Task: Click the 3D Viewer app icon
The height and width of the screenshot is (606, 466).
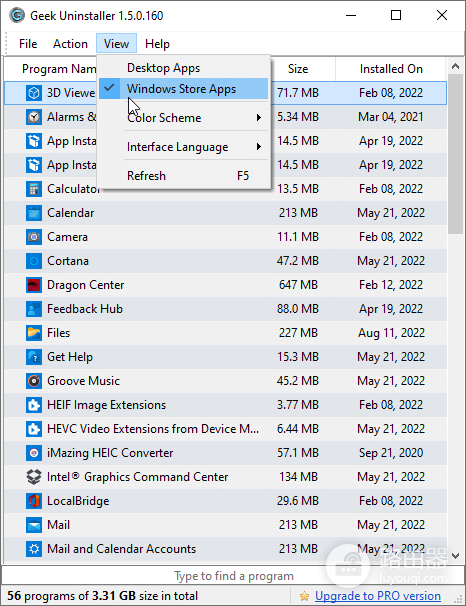Action: tap(34, 93)
